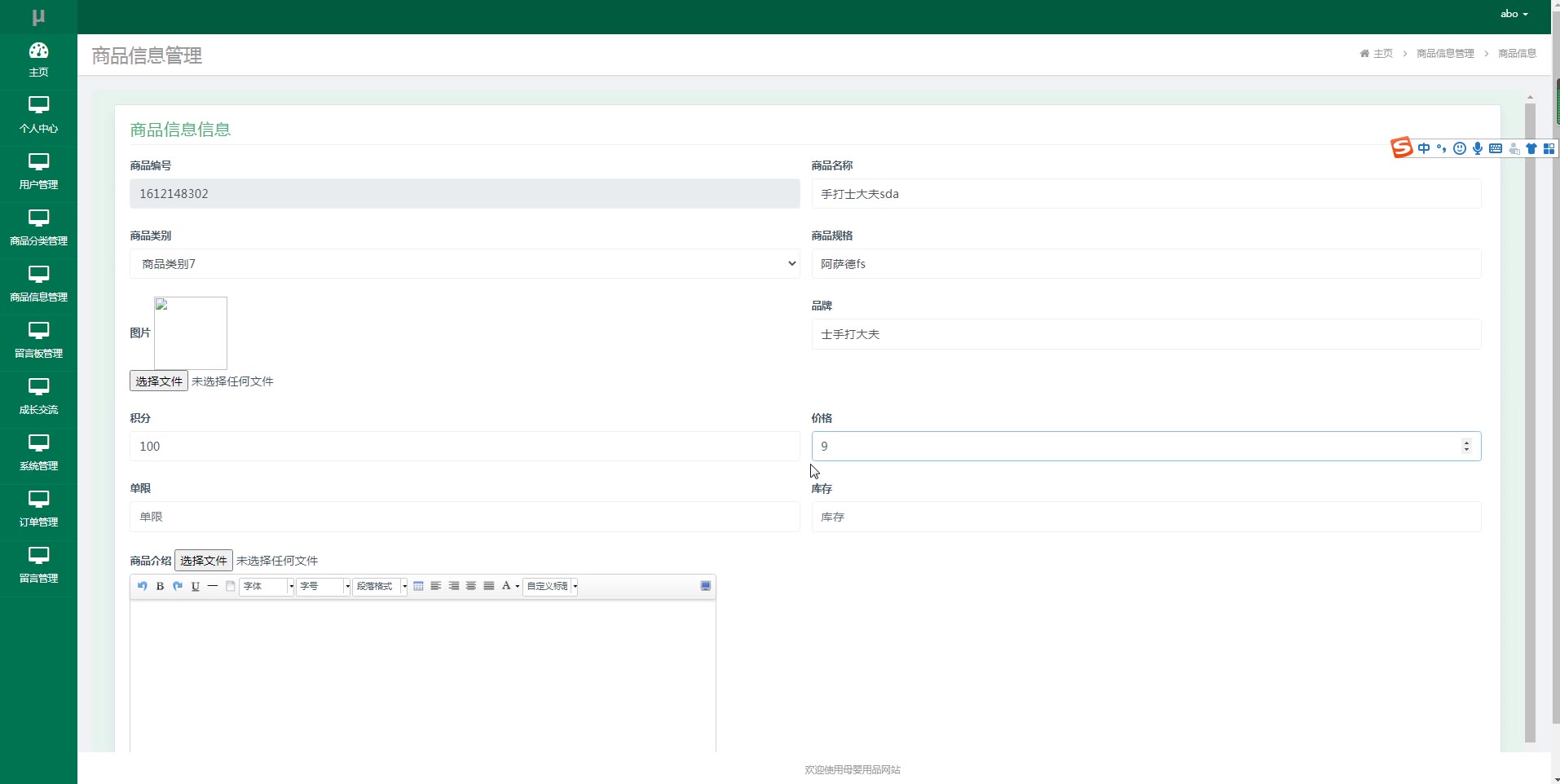This screenshot has width=1560, height=784.
Task: Expand the 商品类别 dropdown
Action: tap(464, 264)
